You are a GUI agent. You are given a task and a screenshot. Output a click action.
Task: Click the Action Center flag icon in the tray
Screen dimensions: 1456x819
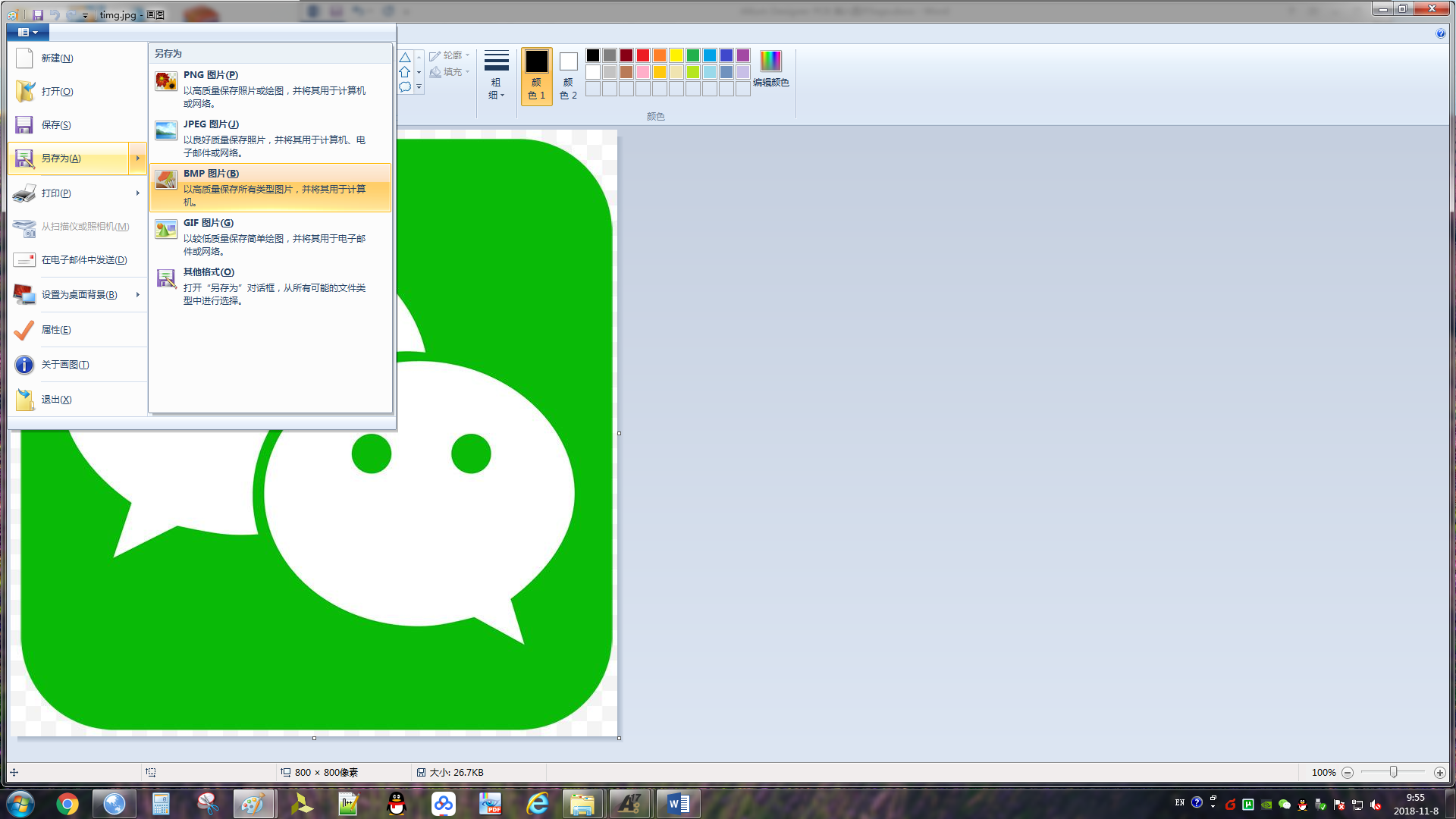tap(1339, 805)
